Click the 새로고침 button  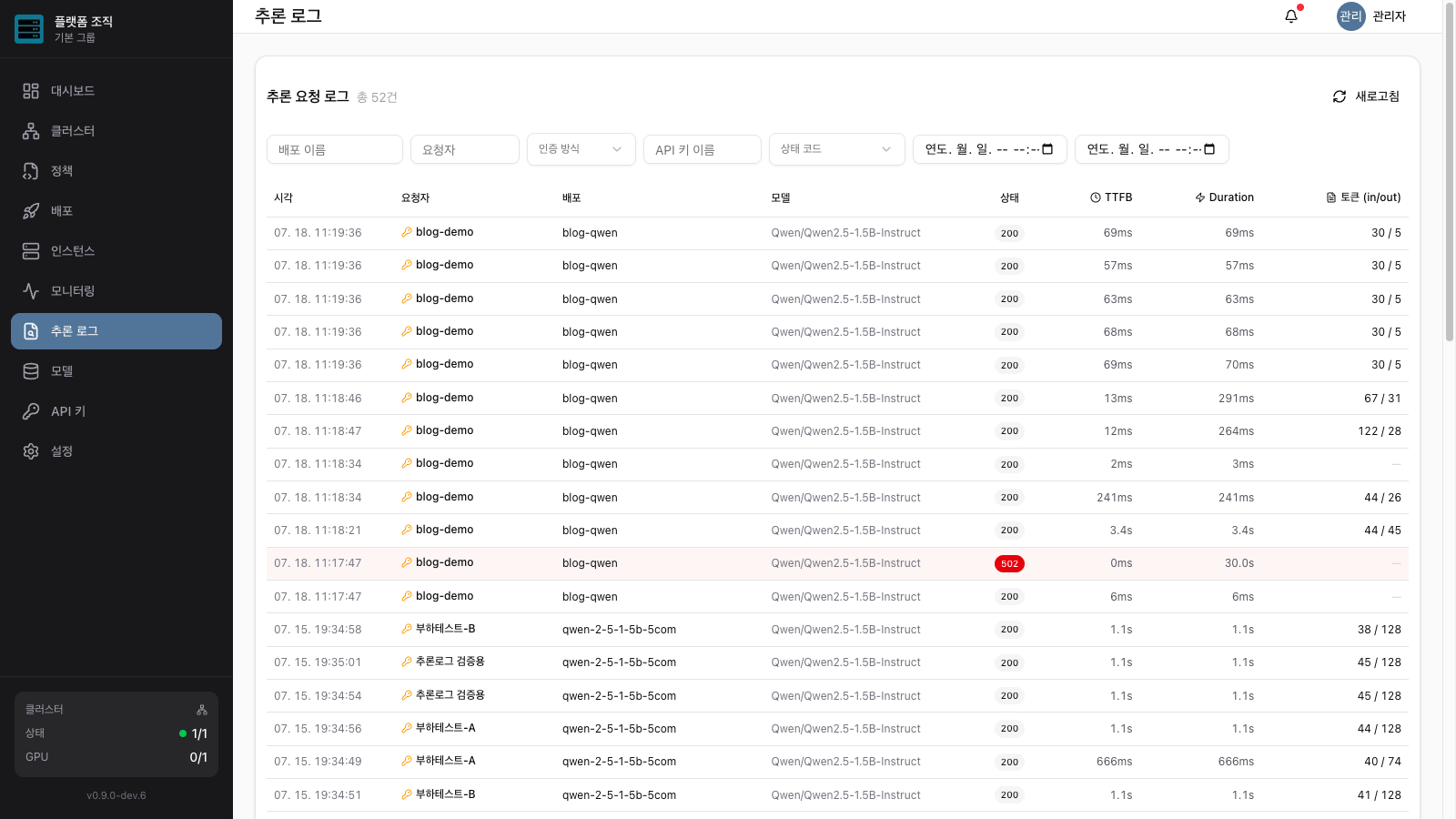pos(1366,96)
